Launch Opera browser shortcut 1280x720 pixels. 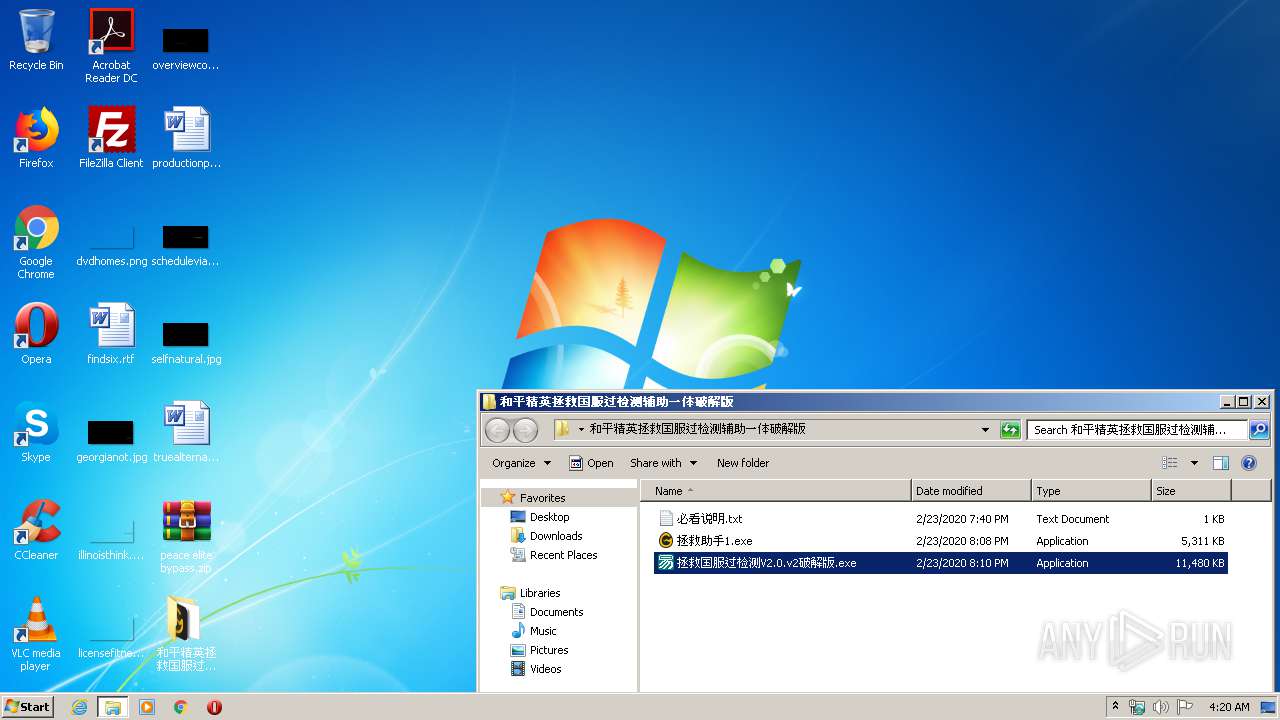point(36,334)
